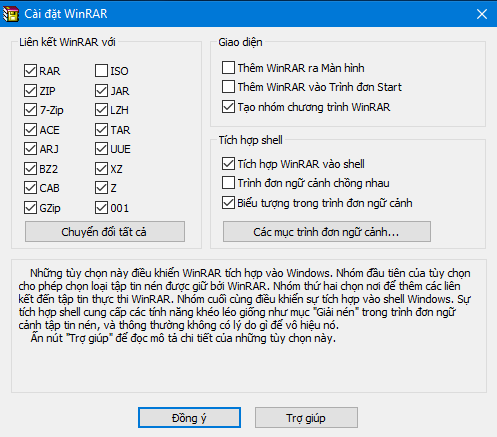
Task: Toggle the ACE association checkbox
Action: tap(30, 129)
